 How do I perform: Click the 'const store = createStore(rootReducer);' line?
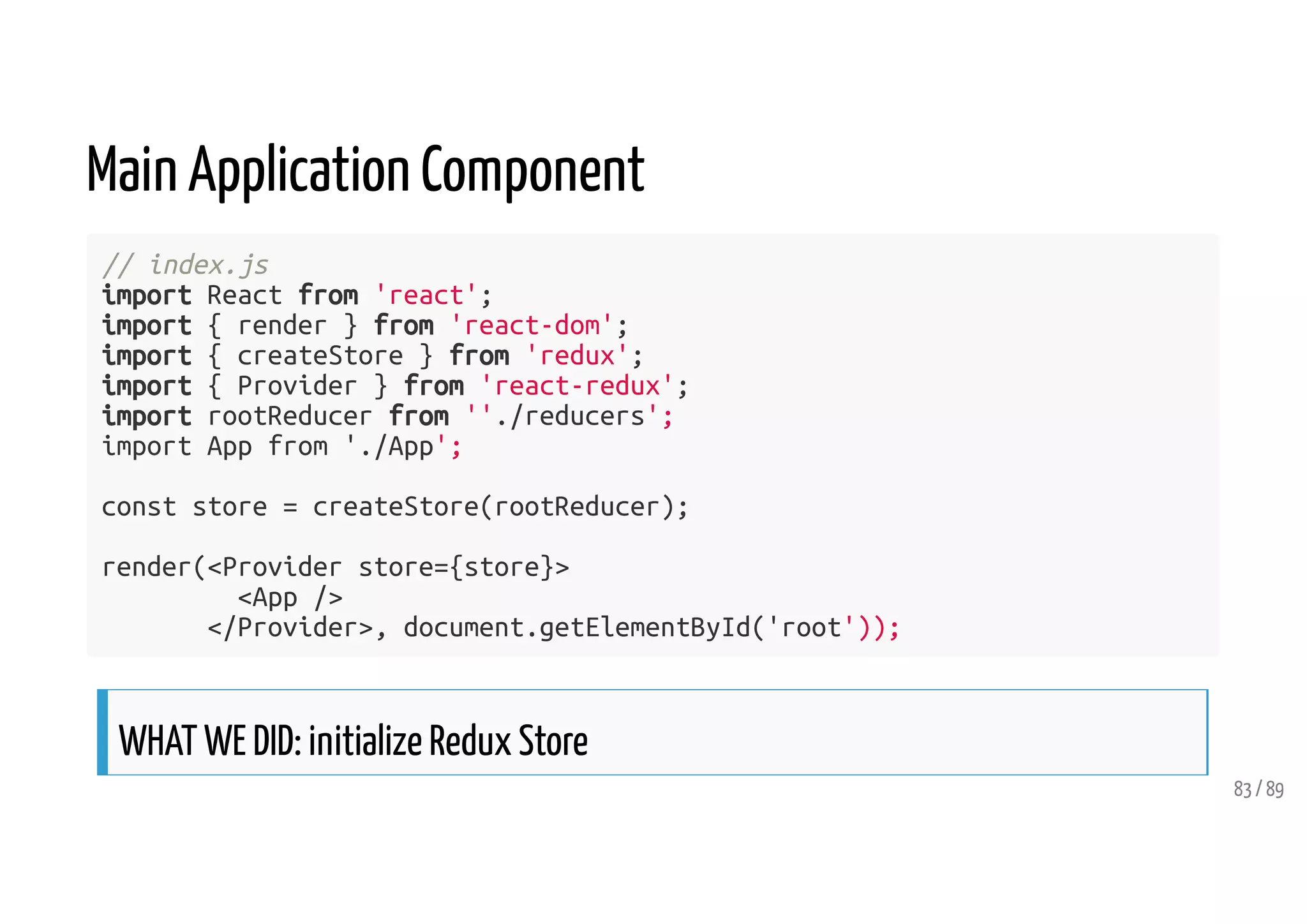tap(395, 507)
